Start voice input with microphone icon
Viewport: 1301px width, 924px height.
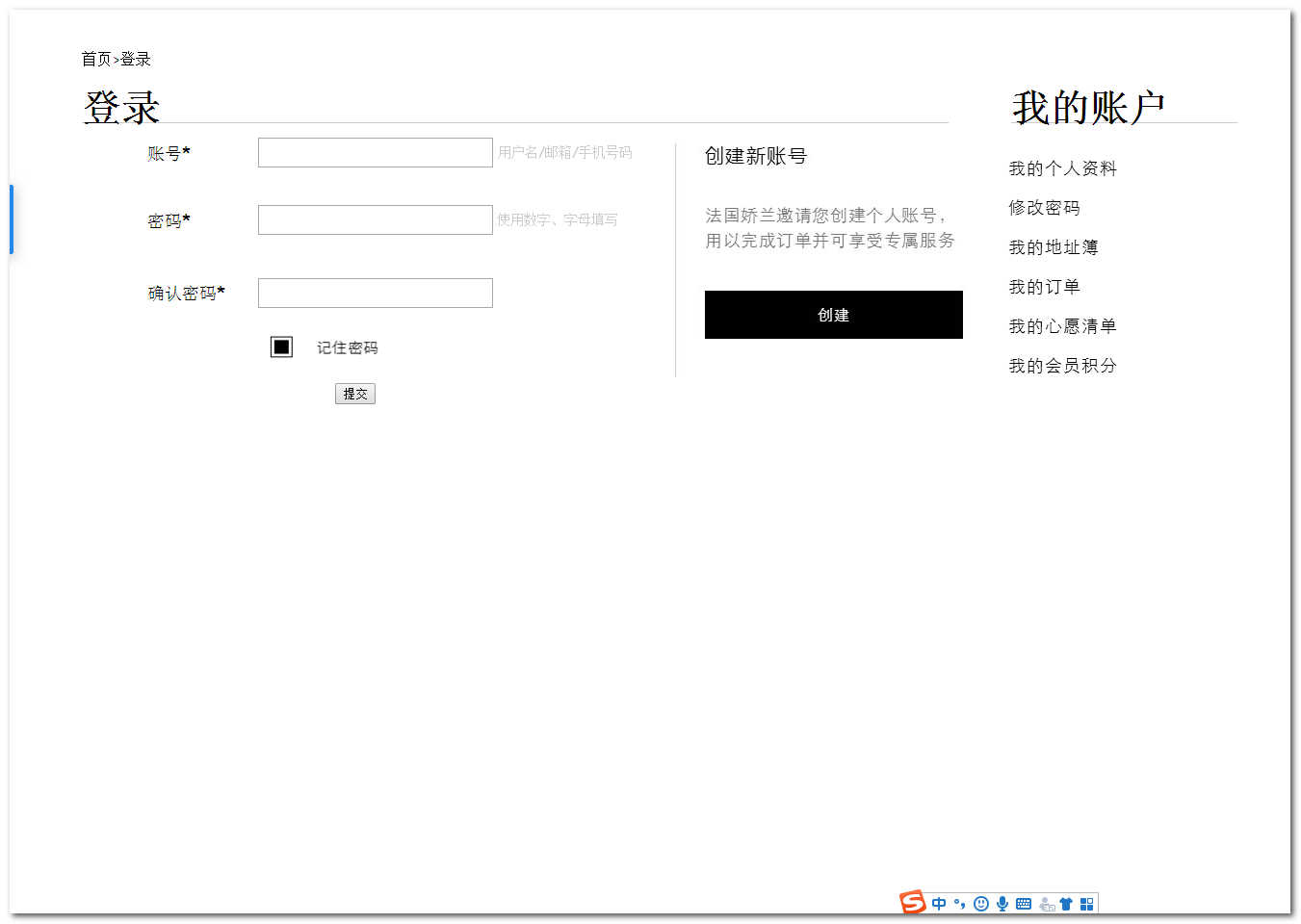tap(1002, 904)
